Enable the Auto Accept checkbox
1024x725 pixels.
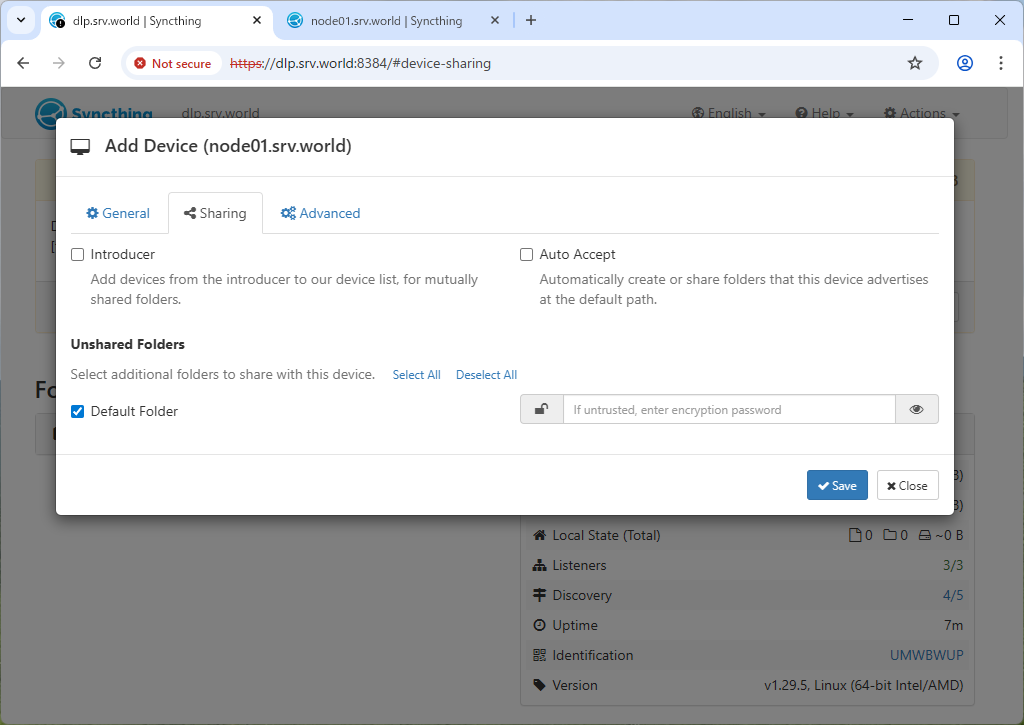tap(527, 255)
